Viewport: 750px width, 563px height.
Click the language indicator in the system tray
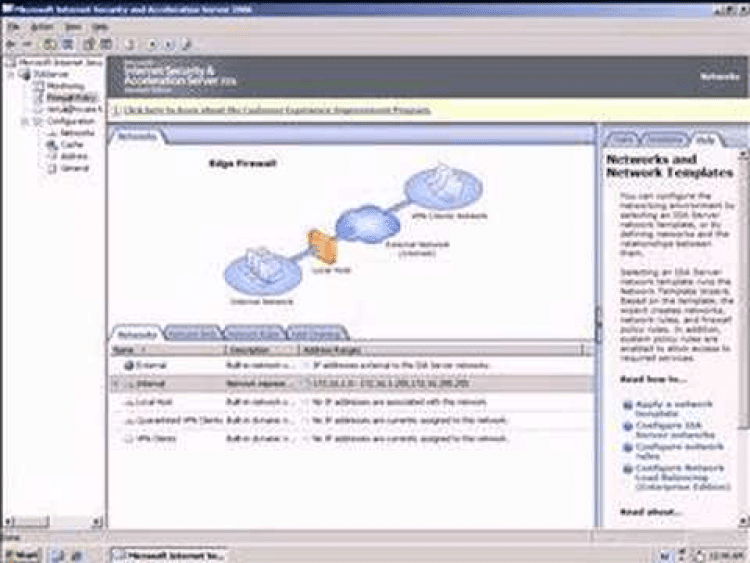click(665, 556)
